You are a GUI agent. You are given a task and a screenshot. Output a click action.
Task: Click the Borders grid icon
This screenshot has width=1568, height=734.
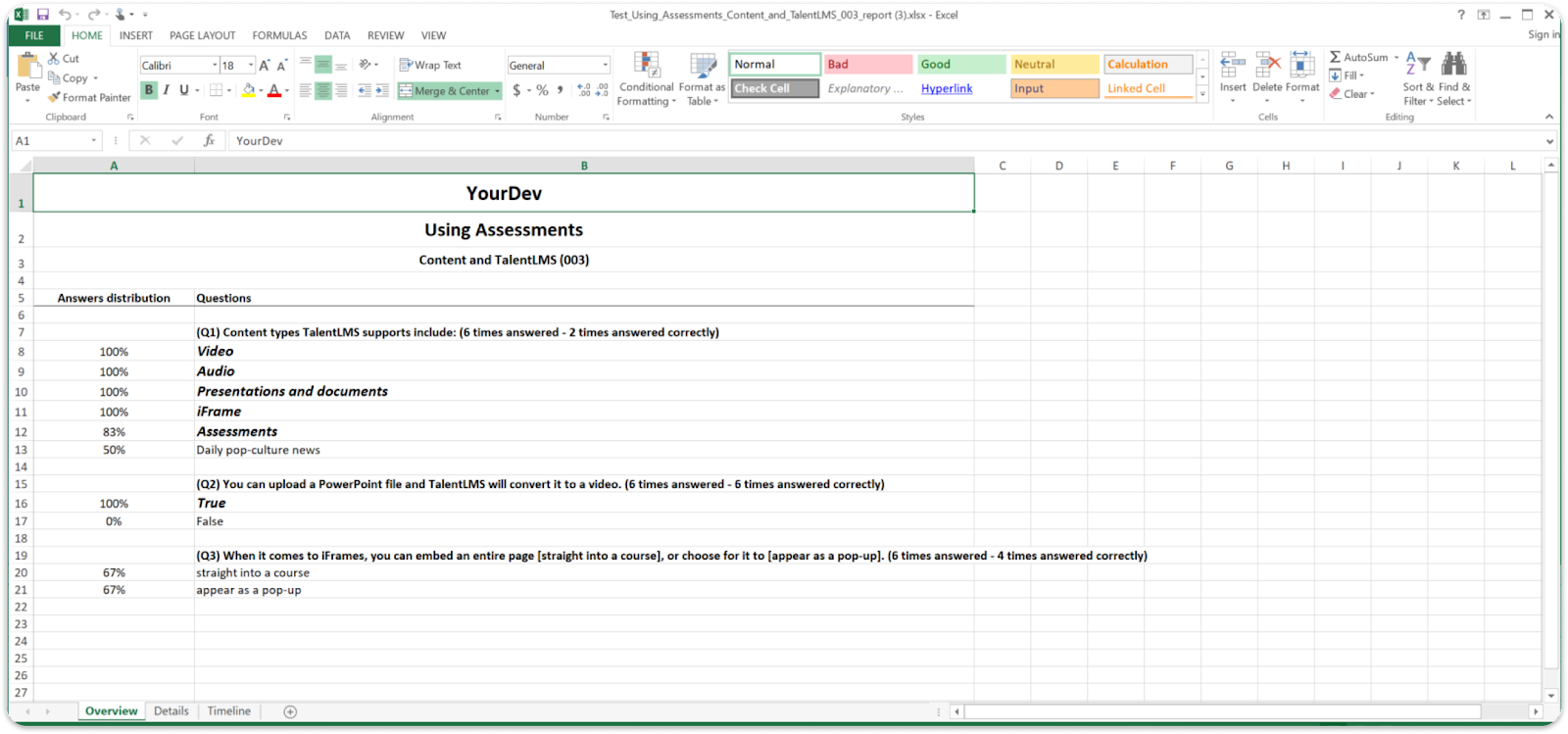(x=216, y=90)
